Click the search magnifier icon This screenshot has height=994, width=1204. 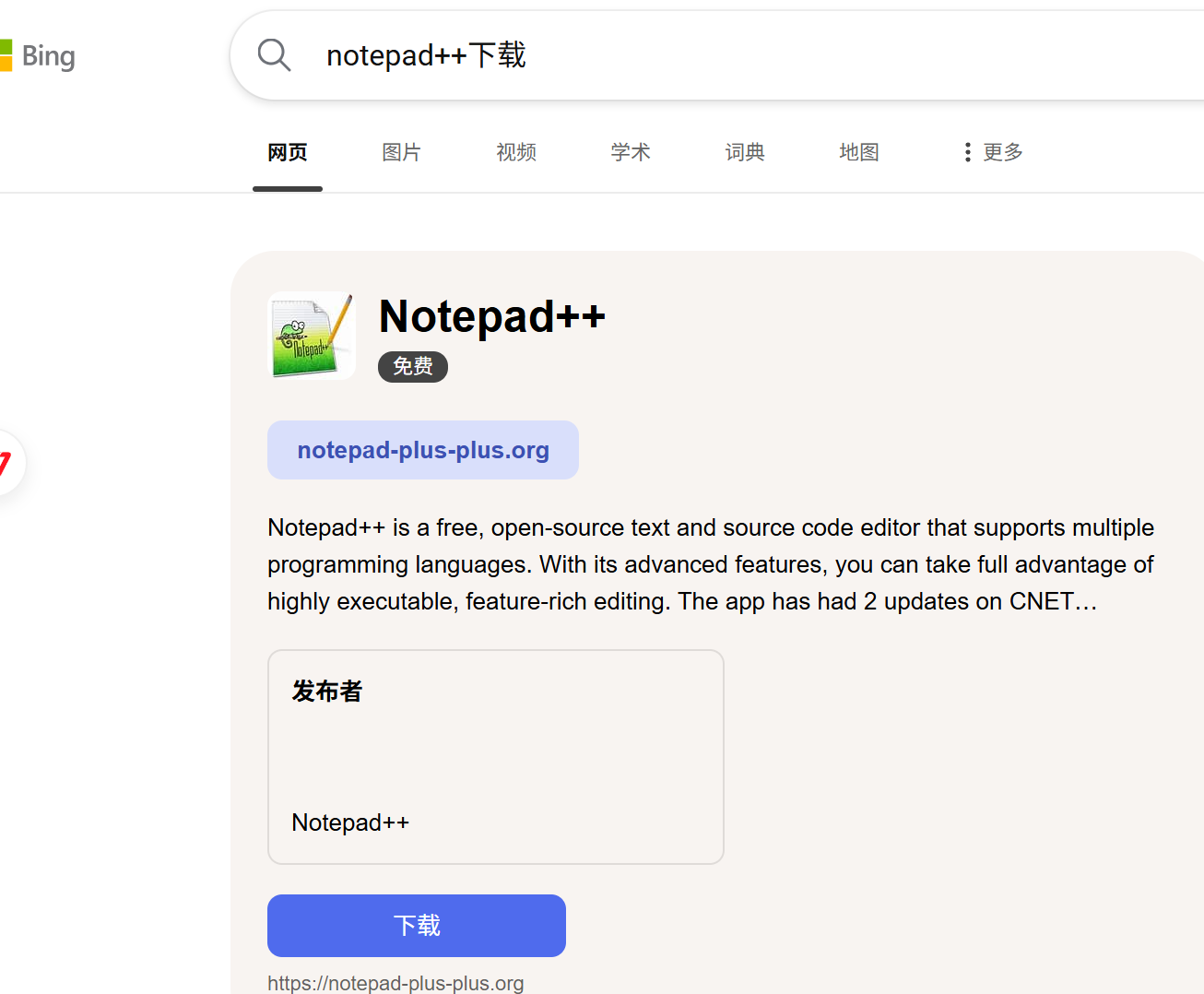(x=274, y=55)
